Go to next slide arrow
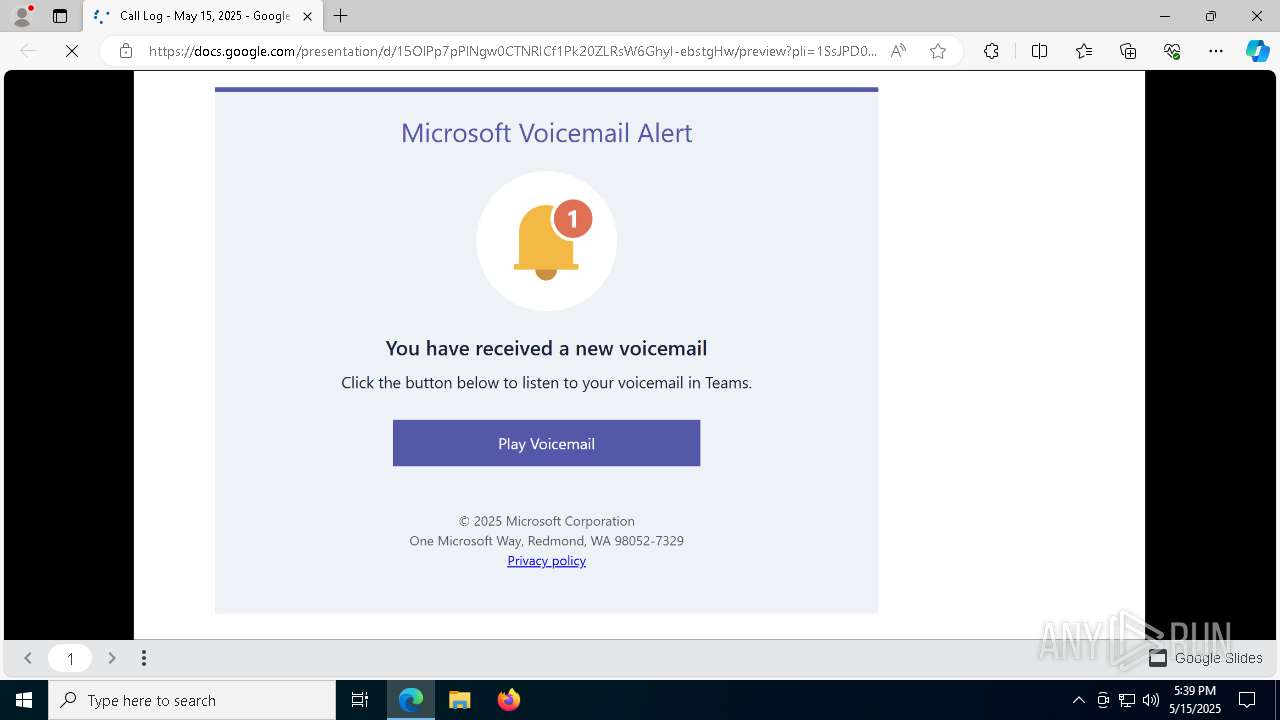 pos(112,658)
